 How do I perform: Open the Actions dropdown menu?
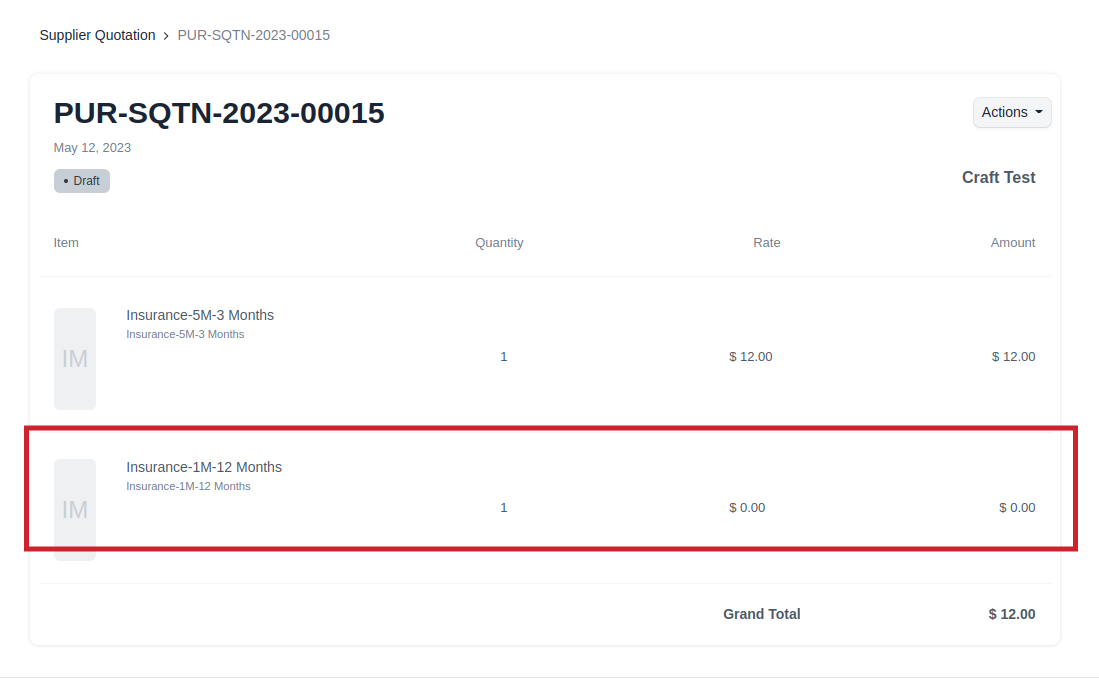click(x=1012, y=112)
